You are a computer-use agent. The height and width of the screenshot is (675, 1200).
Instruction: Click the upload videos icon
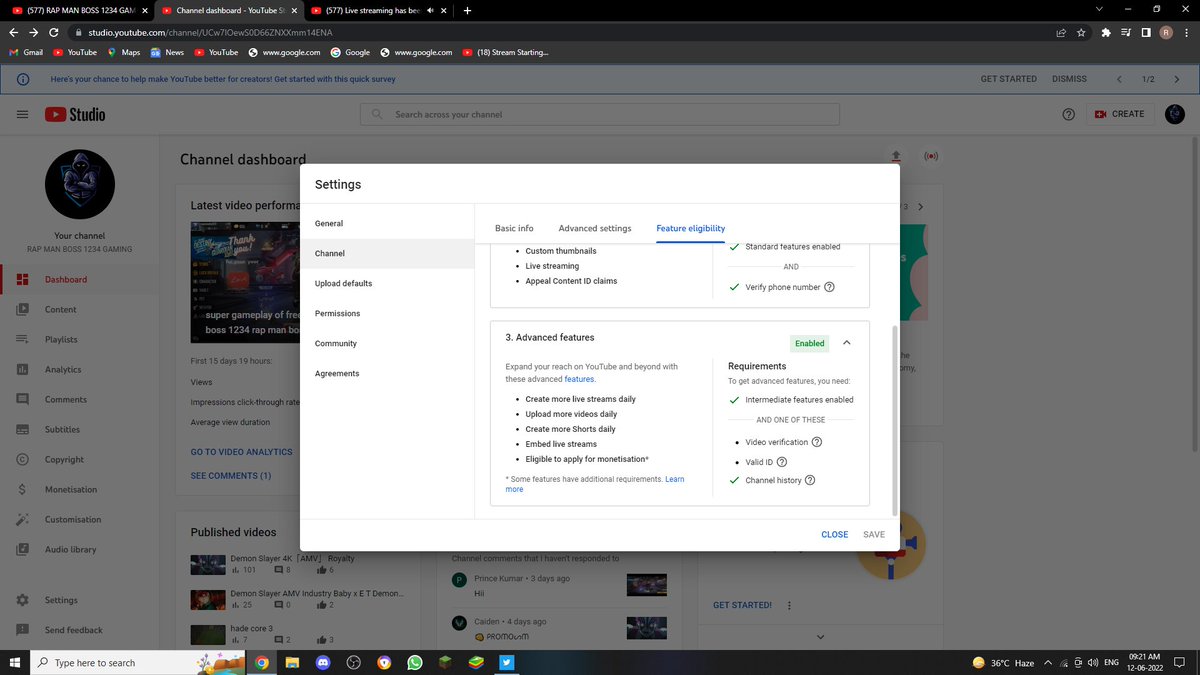pos(896,157)
